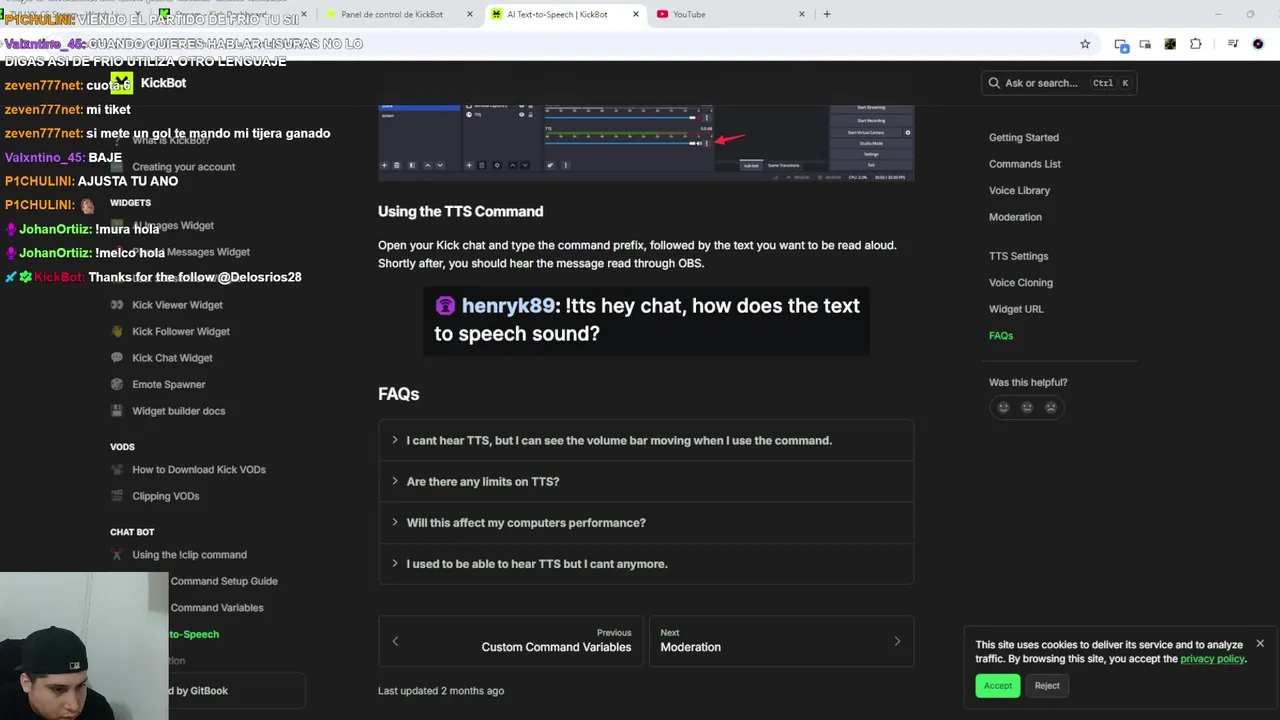Rate the page with the happy face
The height and width of the screenshot is (720, 1280).
1003,407
